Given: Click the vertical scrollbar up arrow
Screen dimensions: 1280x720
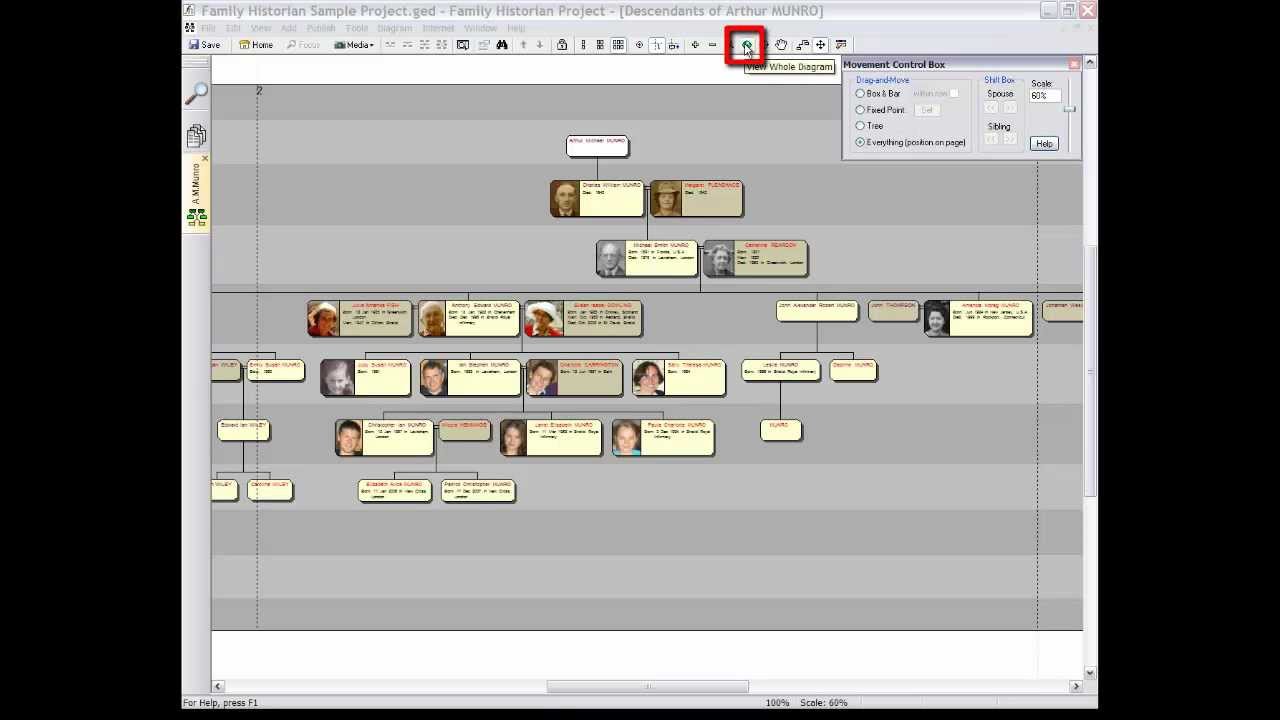Looking at the screenshot, I should coord(1090,63).
